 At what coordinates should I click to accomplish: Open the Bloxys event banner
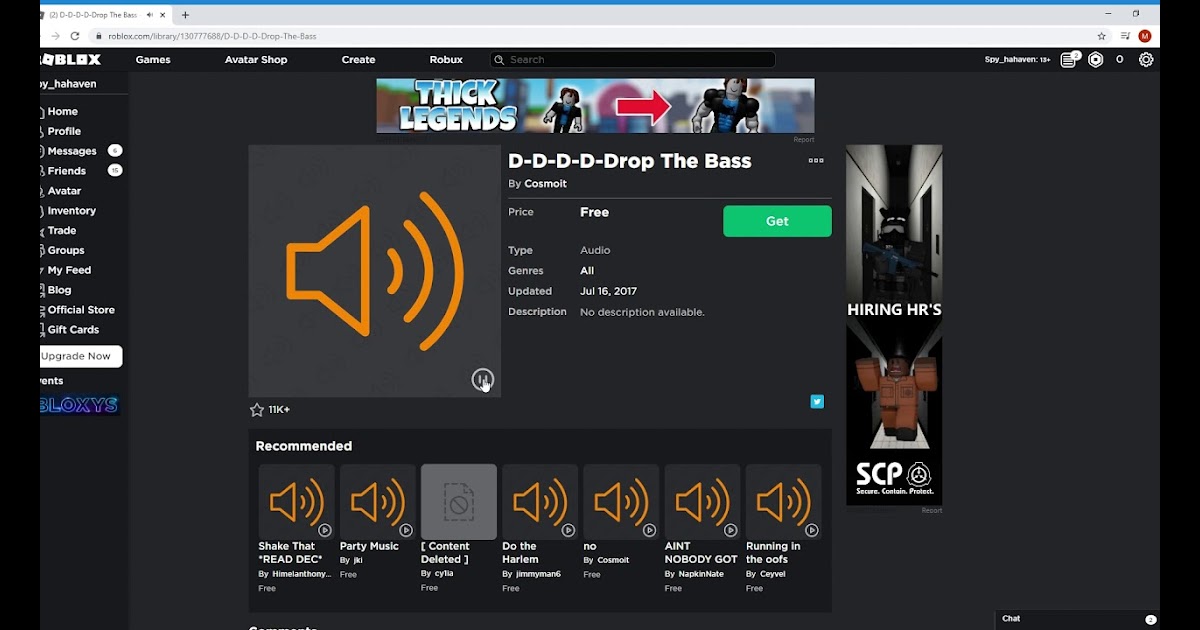(79, 405)
